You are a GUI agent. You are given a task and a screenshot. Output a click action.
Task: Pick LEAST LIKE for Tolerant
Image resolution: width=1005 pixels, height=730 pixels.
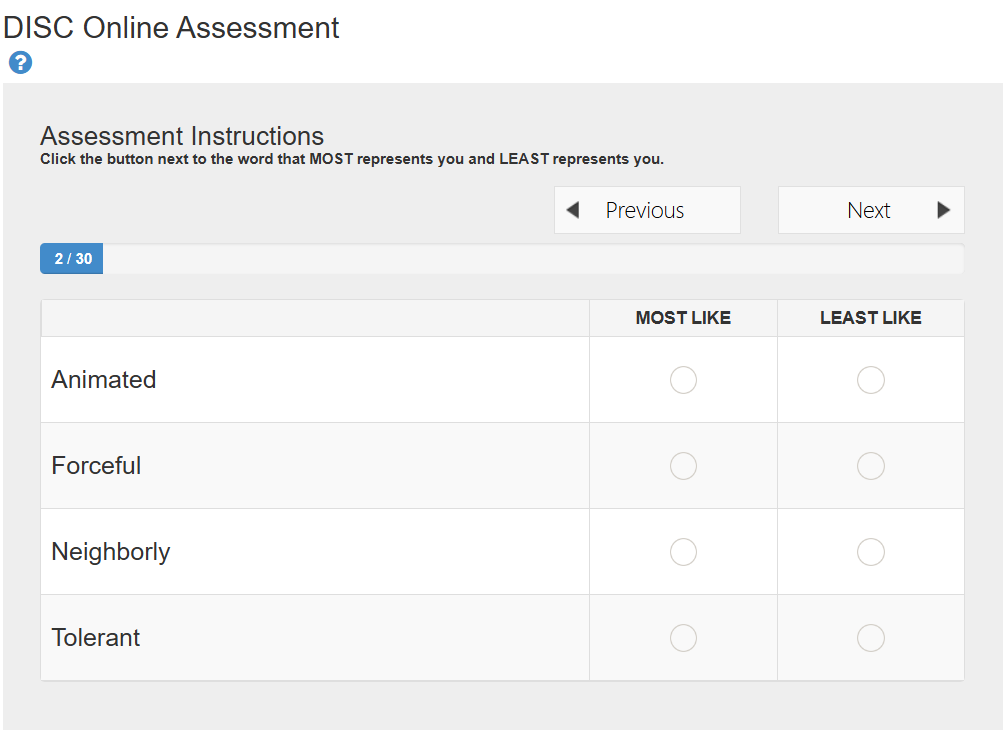(871, 638)
